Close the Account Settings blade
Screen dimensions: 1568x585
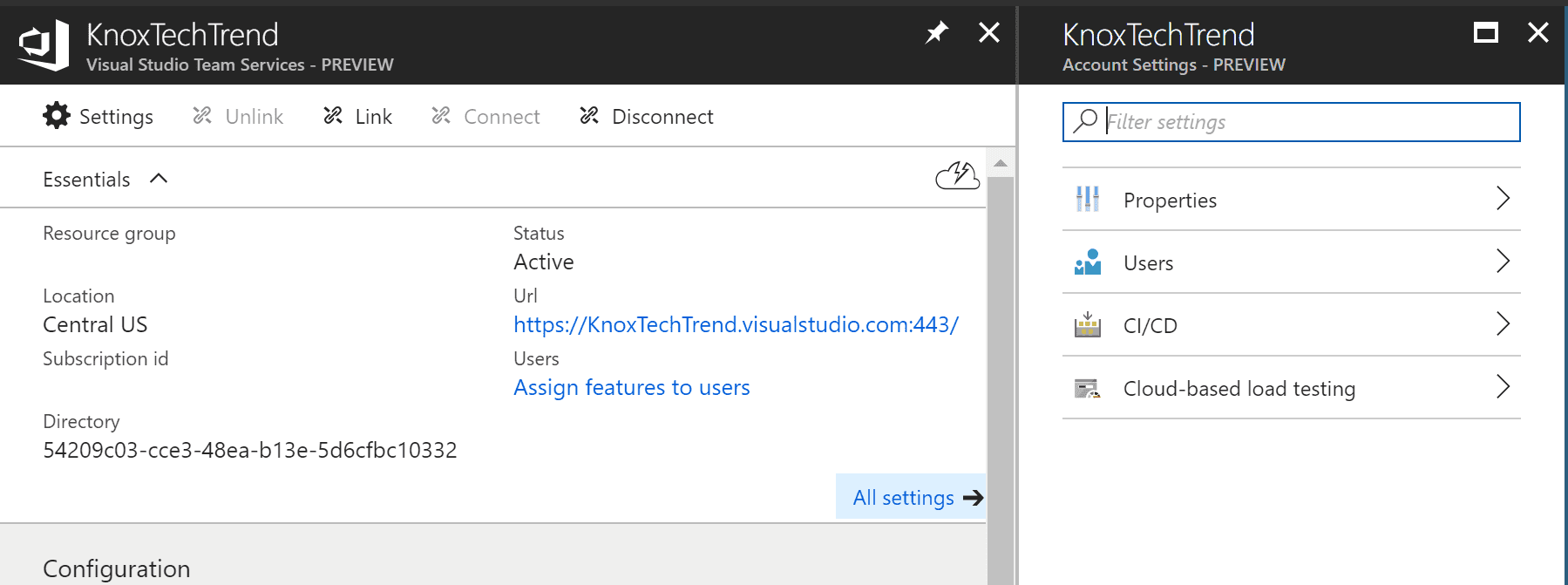[1538, 33]
